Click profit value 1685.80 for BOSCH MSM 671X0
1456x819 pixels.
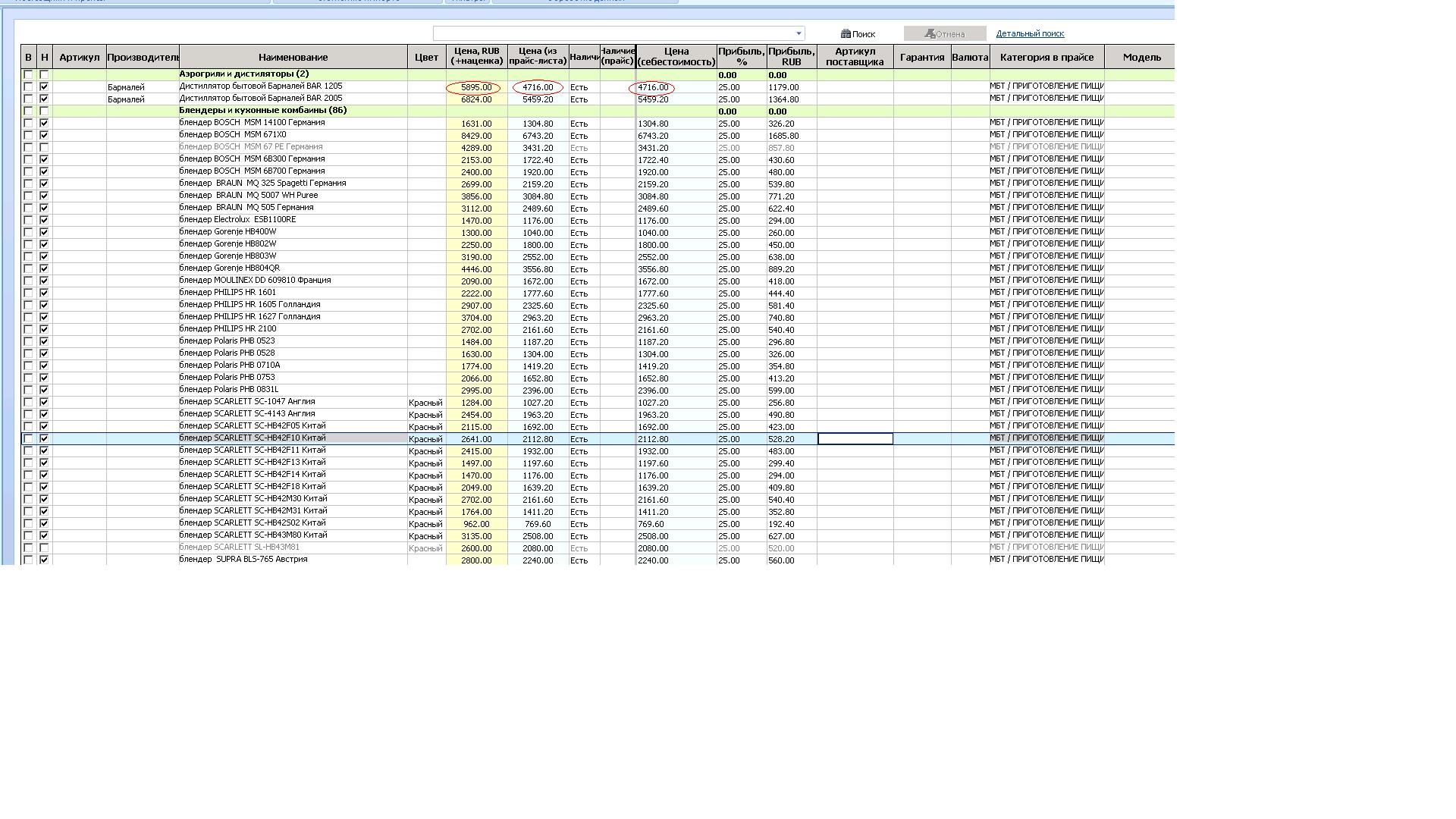pyautogui.click(x=792, y=136)
